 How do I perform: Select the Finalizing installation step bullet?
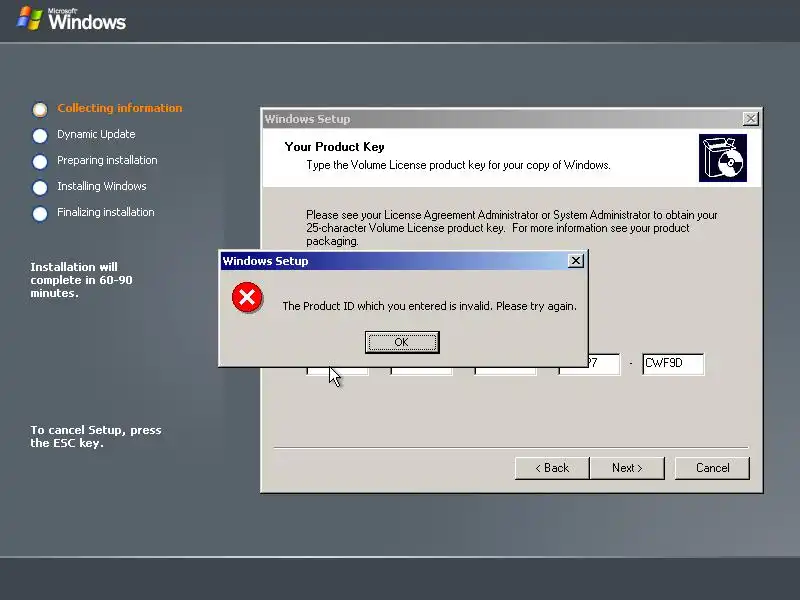[x=40, y=213]
